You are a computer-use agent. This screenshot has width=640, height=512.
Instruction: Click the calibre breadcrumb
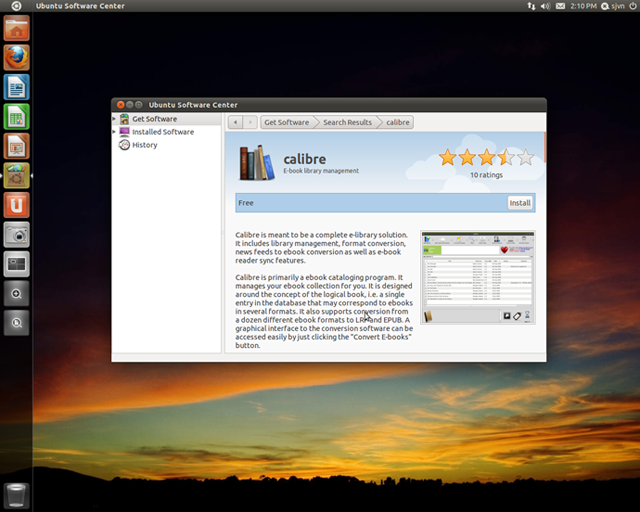[398, 122]
